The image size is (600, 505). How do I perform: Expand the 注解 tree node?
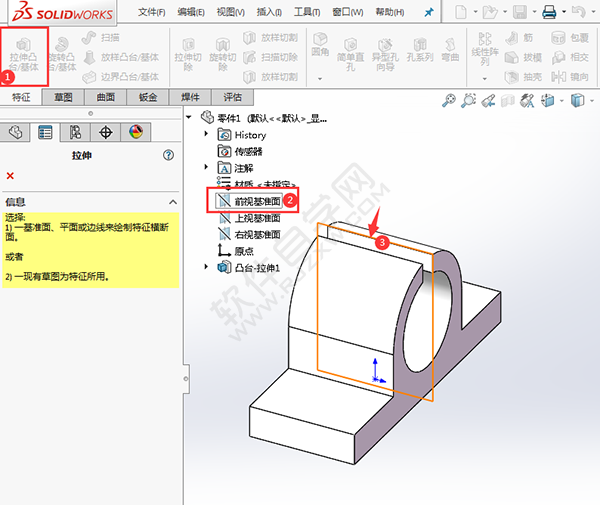point(206,167)
